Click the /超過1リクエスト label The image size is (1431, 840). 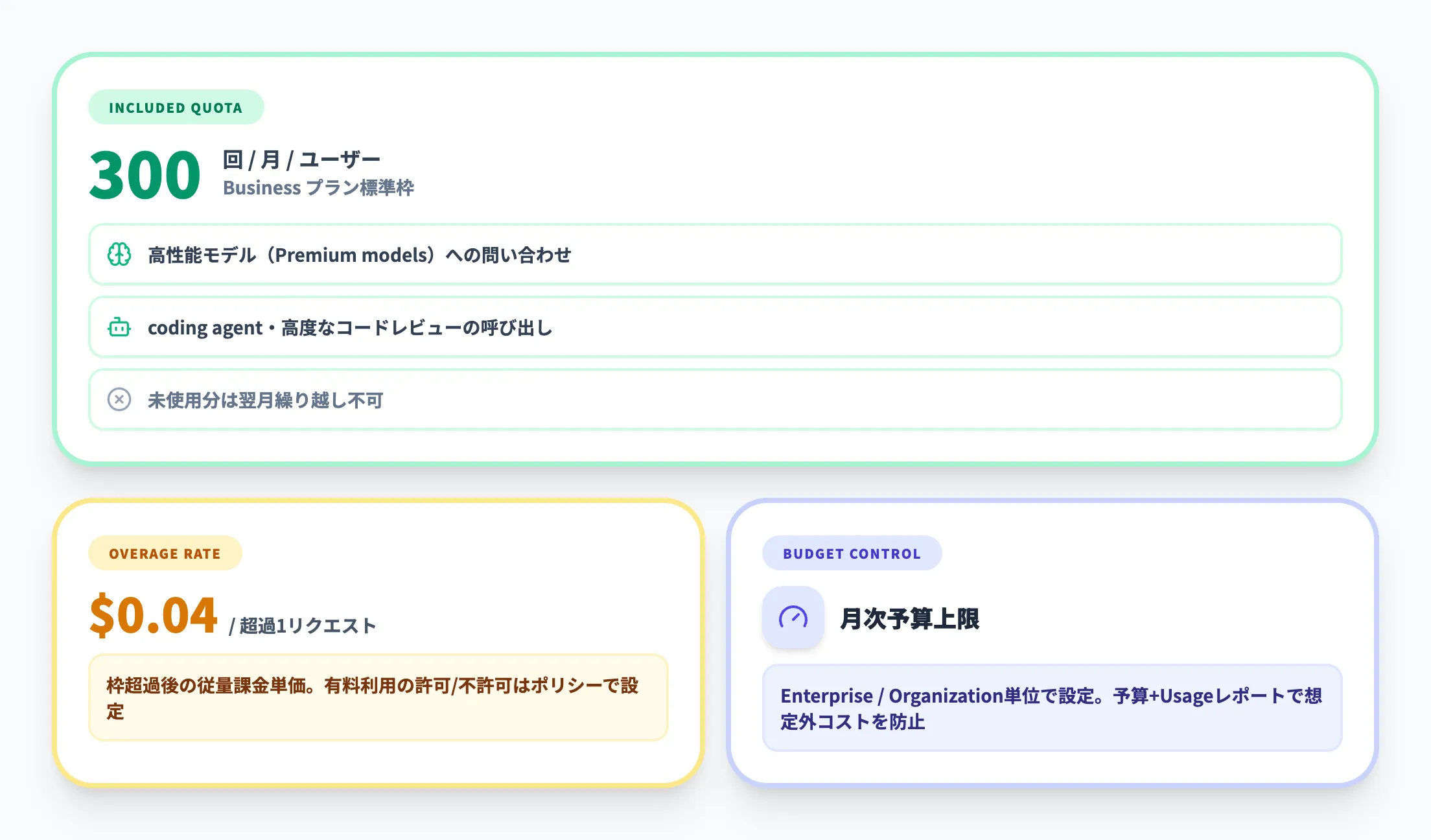[x=302, y=625]
